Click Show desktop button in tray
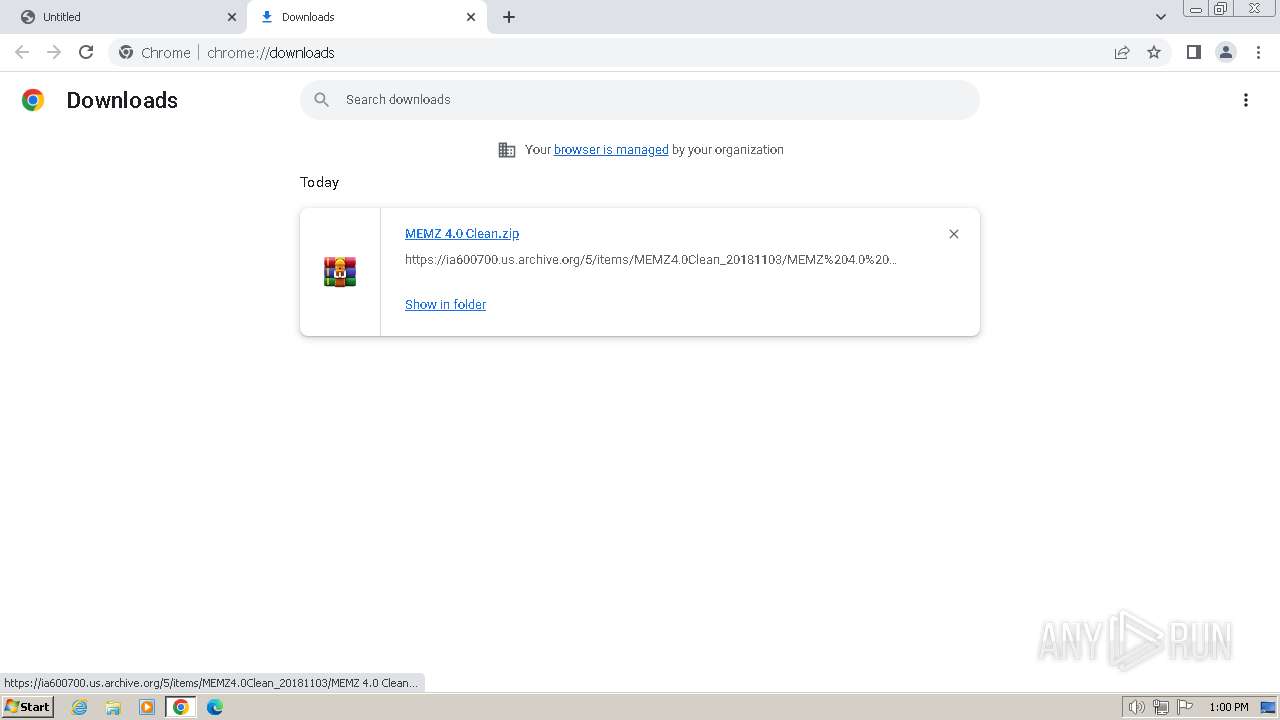Screen dimensions: 1280x720 (1268, 707)
